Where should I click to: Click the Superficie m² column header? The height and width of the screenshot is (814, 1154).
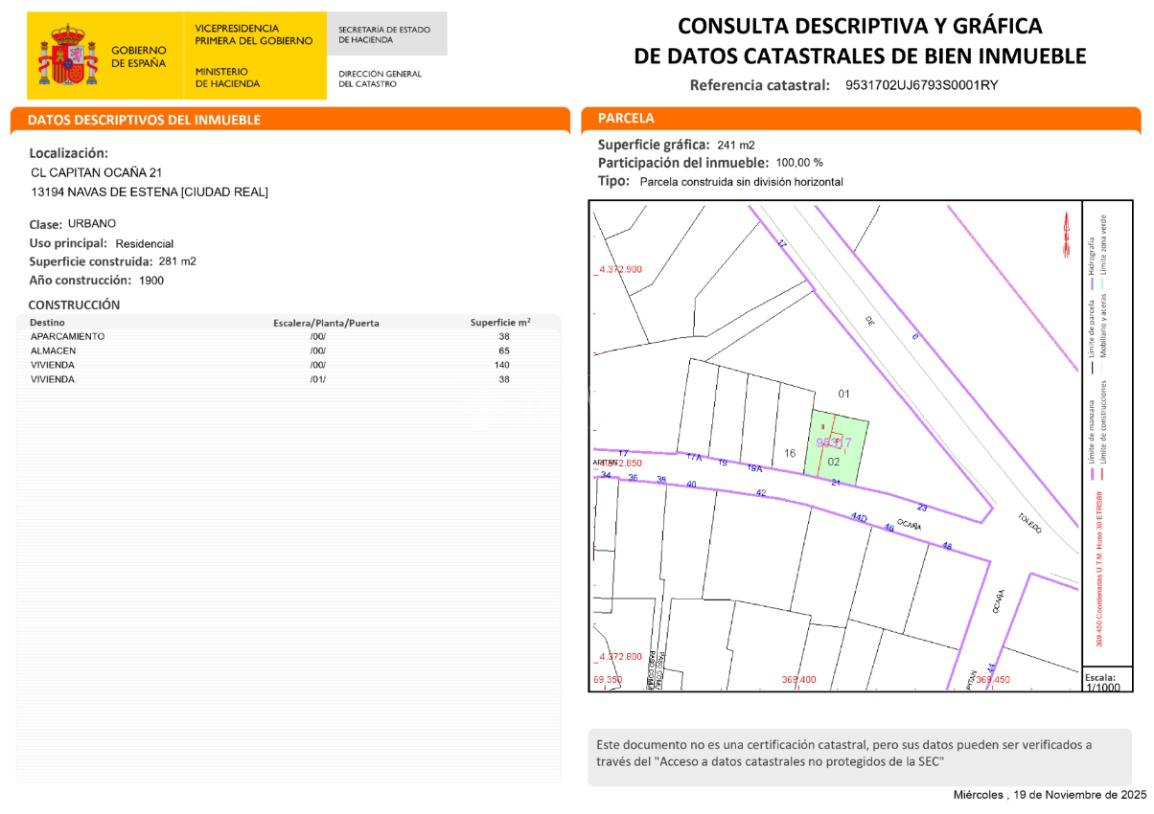(500, 323)
